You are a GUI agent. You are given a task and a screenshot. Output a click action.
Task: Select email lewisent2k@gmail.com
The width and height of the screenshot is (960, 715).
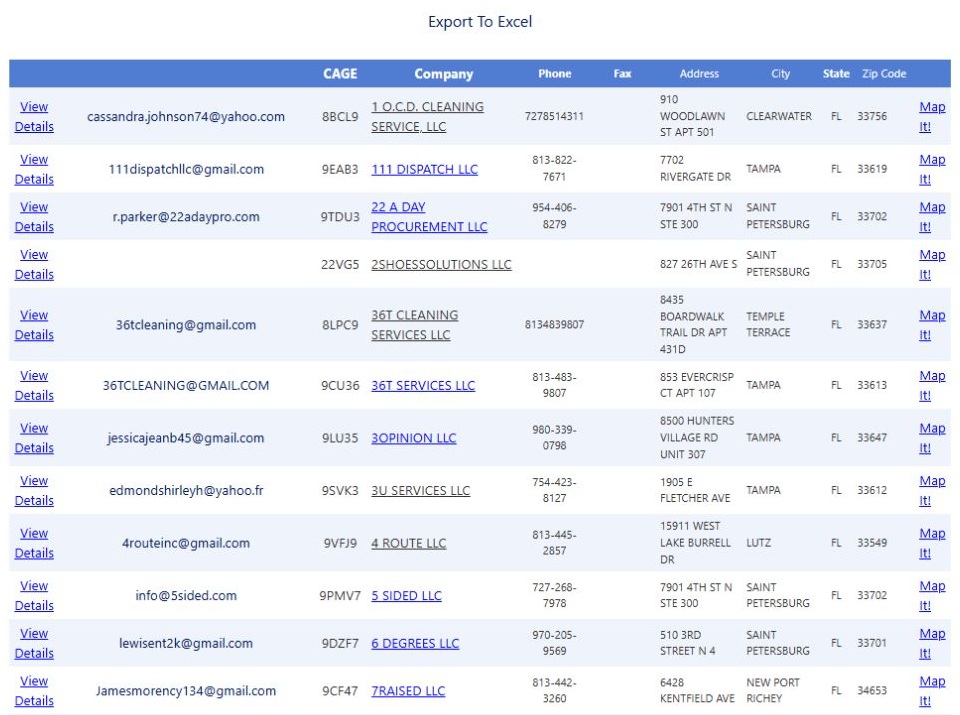(x=186, y=643)
